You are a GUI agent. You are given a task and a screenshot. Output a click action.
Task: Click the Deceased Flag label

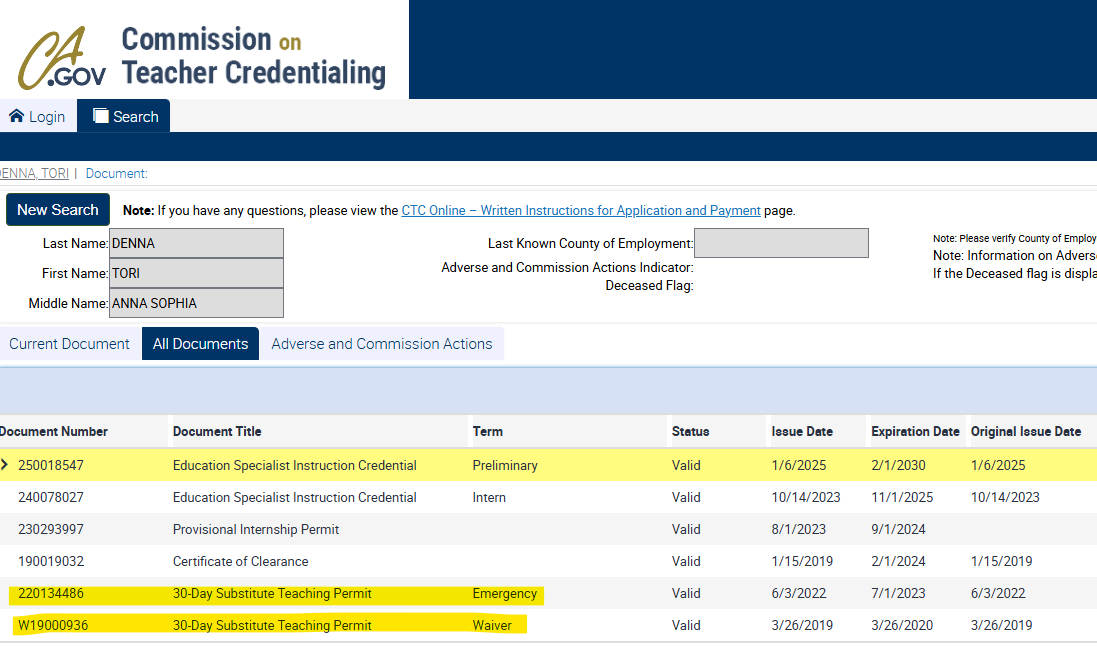(649, 286)
